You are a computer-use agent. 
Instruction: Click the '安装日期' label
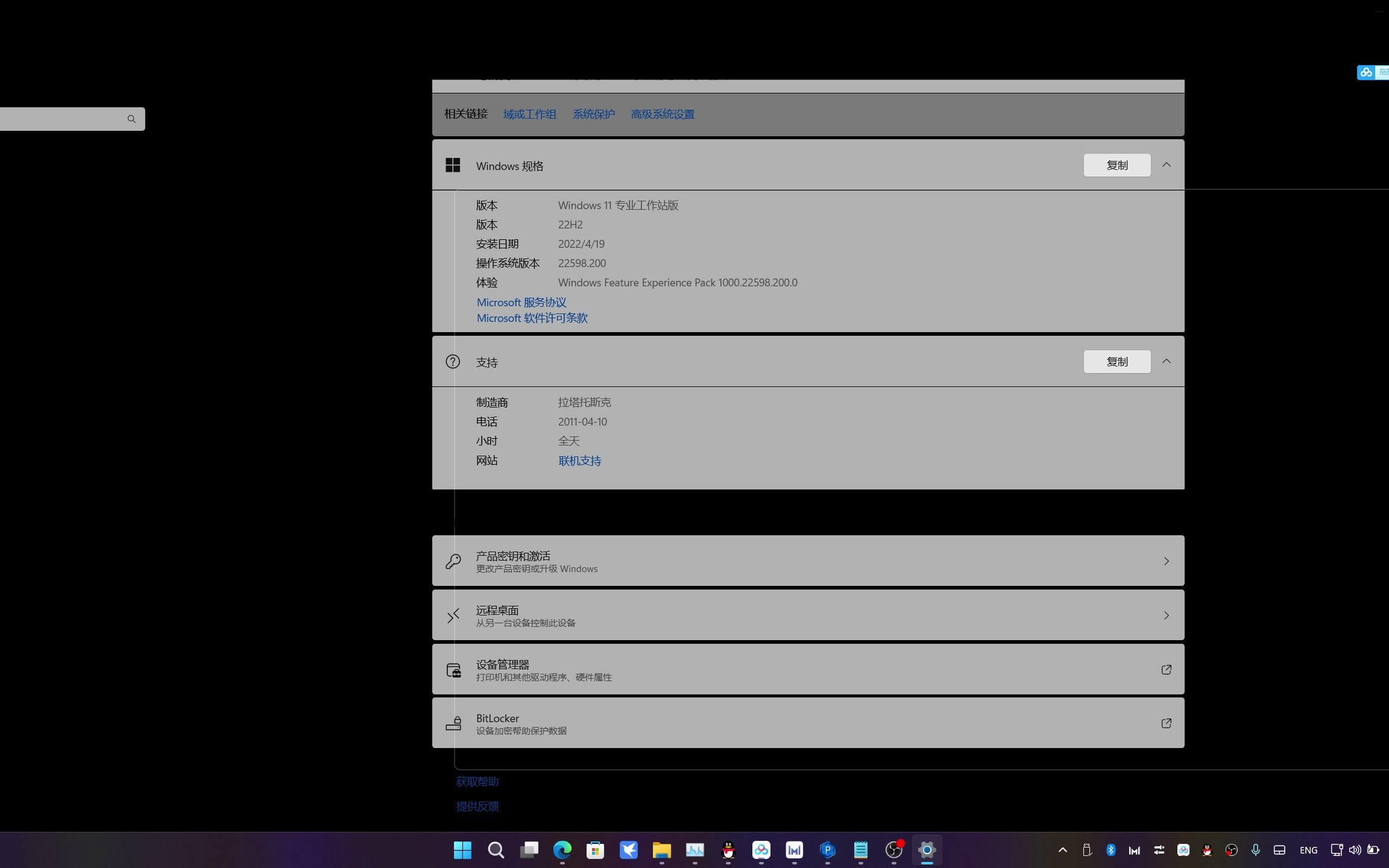[497, 244]
